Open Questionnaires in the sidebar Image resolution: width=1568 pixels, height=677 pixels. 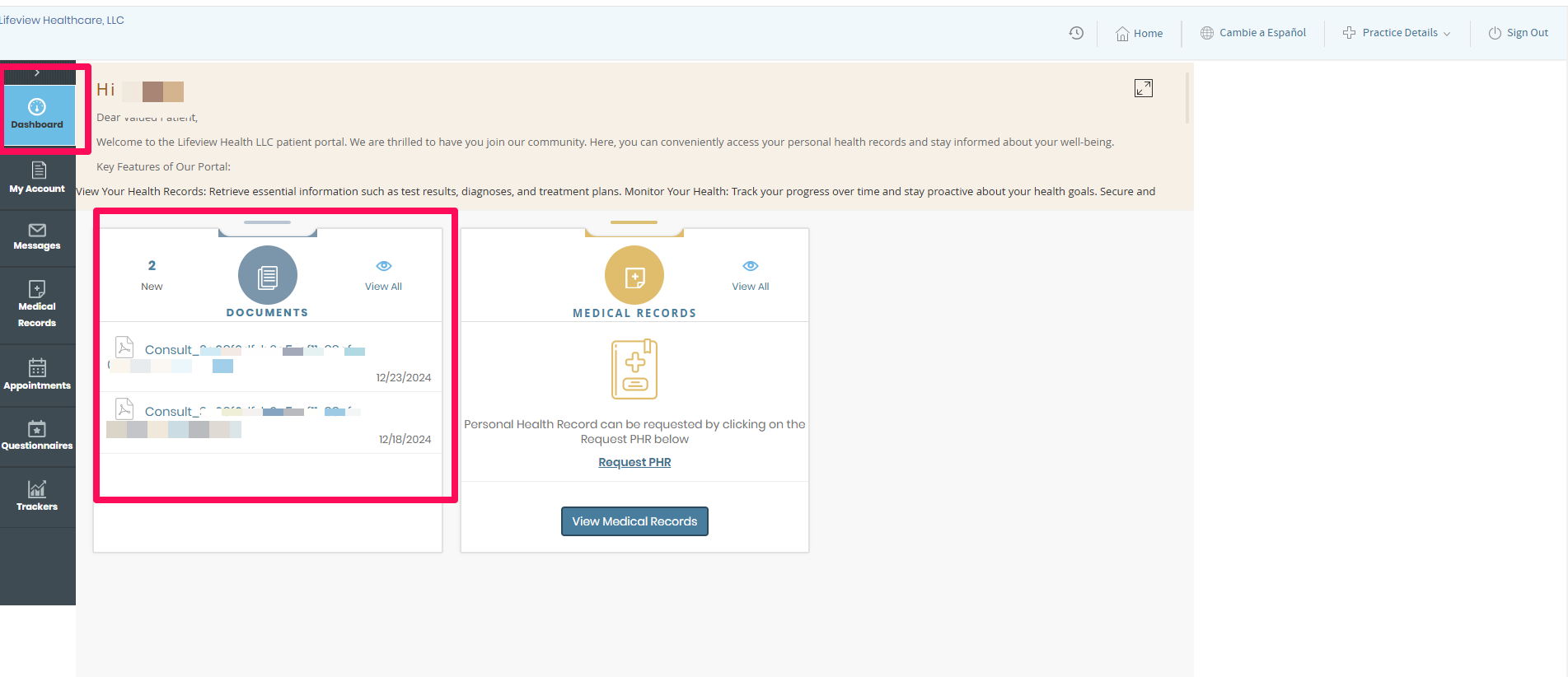point(37,436)
